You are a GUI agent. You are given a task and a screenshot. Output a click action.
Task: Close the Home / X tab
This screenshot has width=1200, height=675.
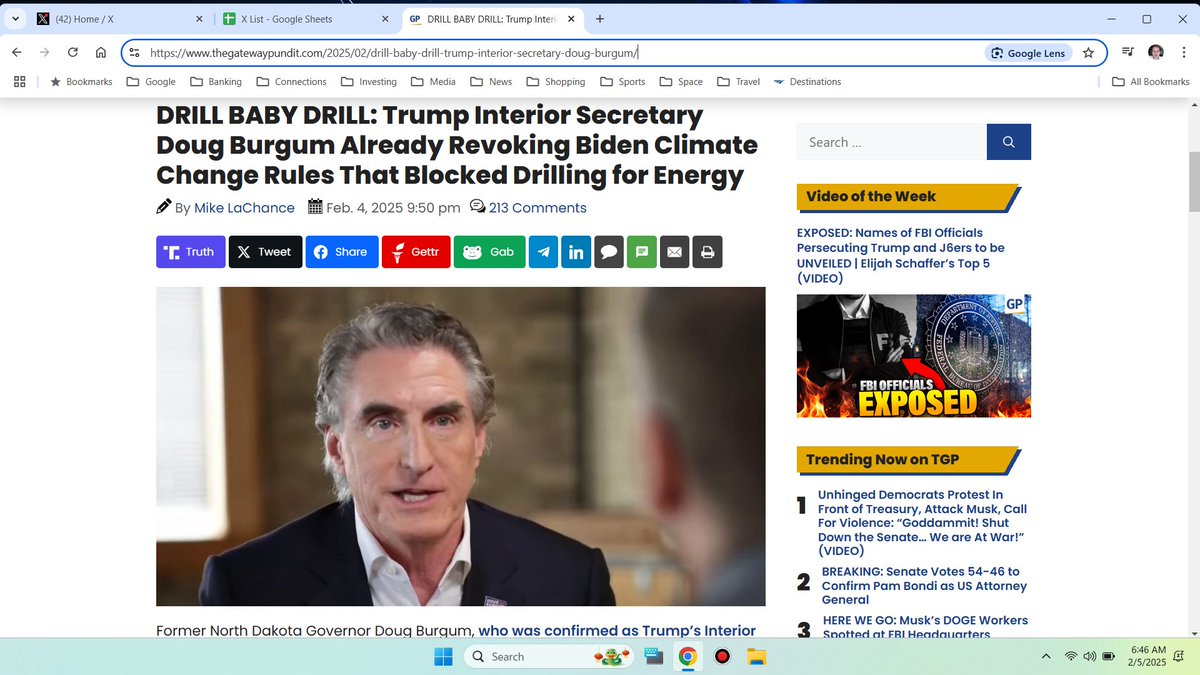[x=198, y=19]
